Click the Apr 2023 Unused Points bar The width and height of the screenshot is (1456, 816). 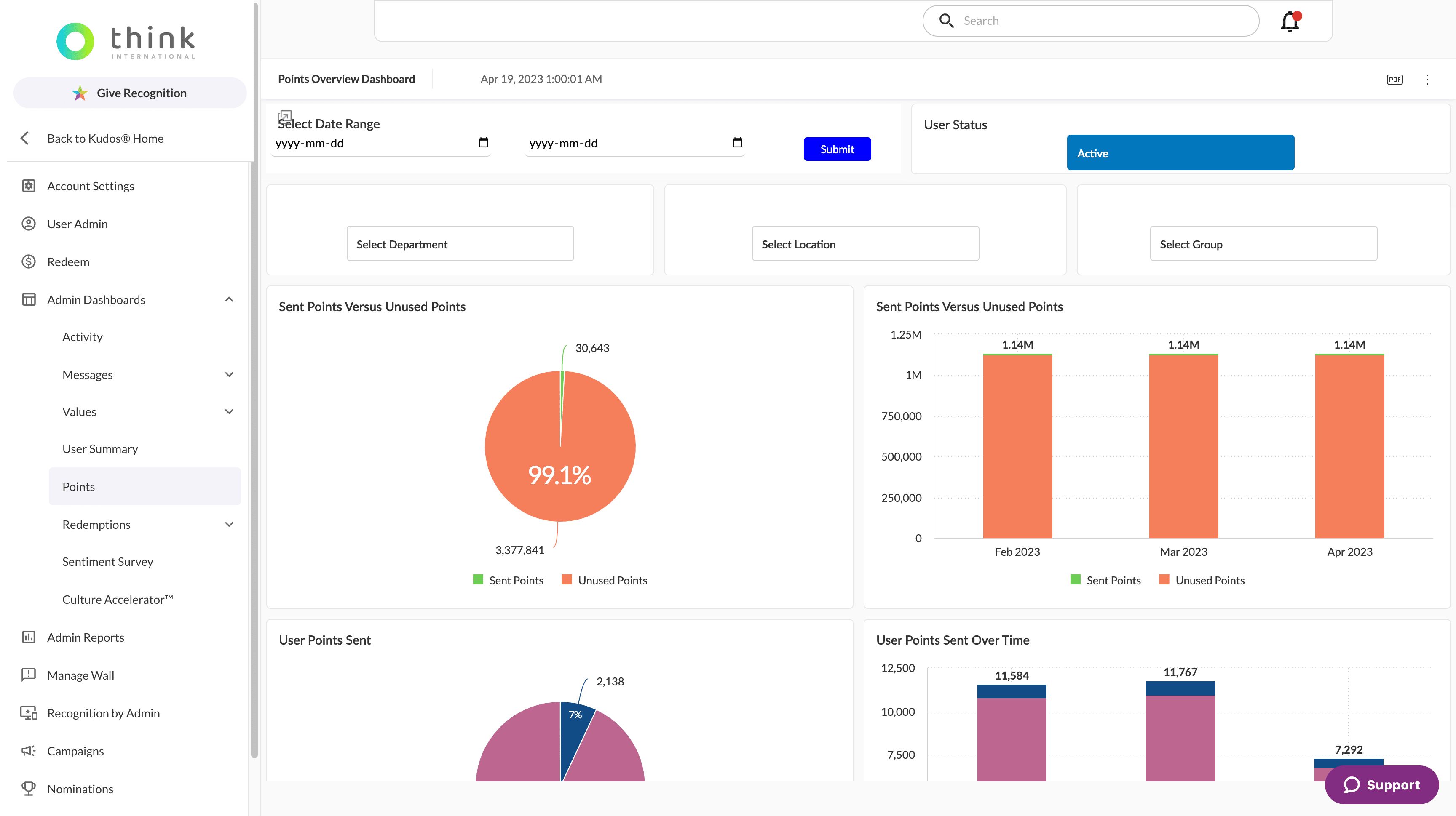tap(1349, 446)
